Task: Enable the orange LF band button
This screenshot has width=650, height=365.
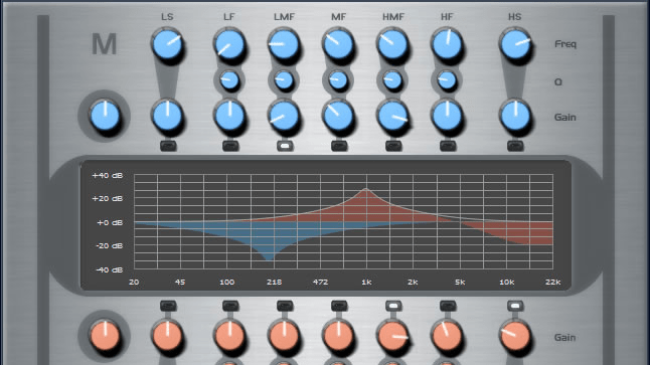Action: [x=230, y=306]
